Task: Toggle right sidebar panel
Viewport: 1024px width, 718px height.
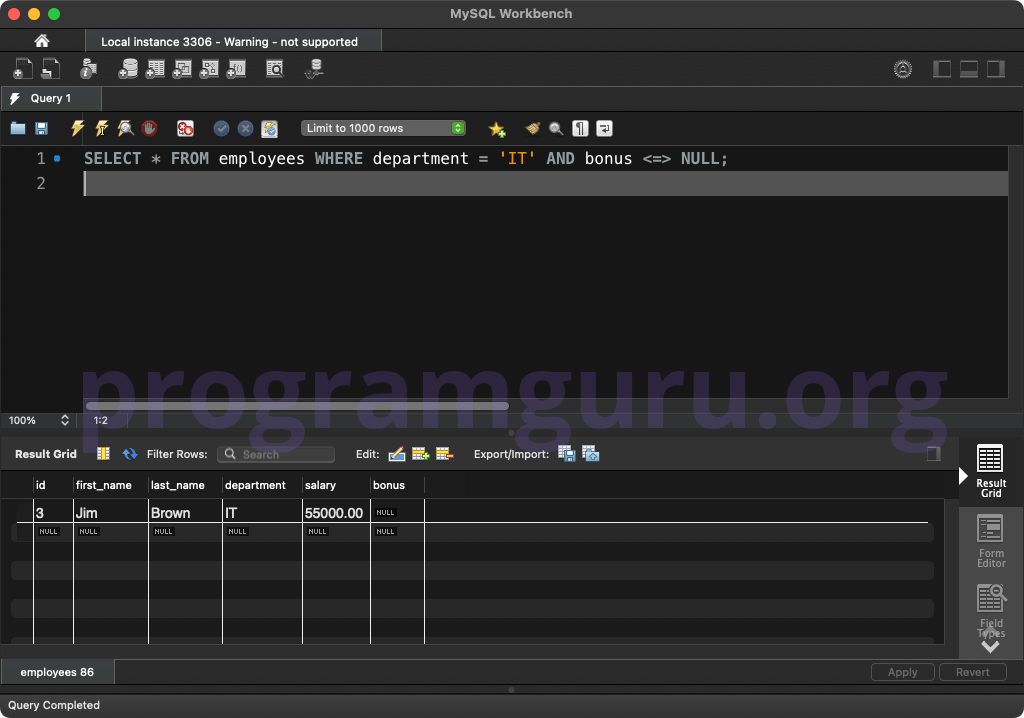Action: pos(995,69)
